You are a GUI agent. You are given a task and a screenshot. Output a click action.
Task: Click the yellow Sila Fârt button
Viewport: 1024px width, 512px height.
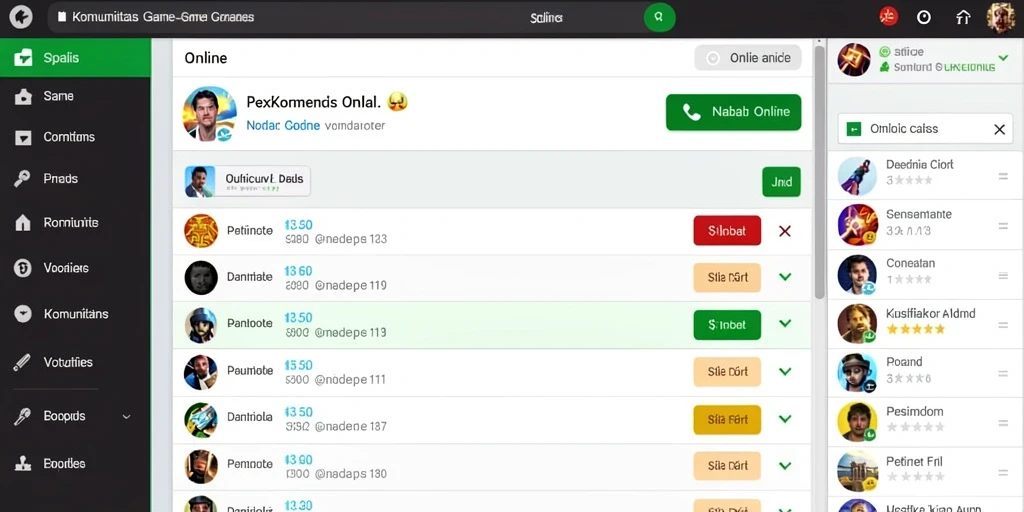point(727,419)
